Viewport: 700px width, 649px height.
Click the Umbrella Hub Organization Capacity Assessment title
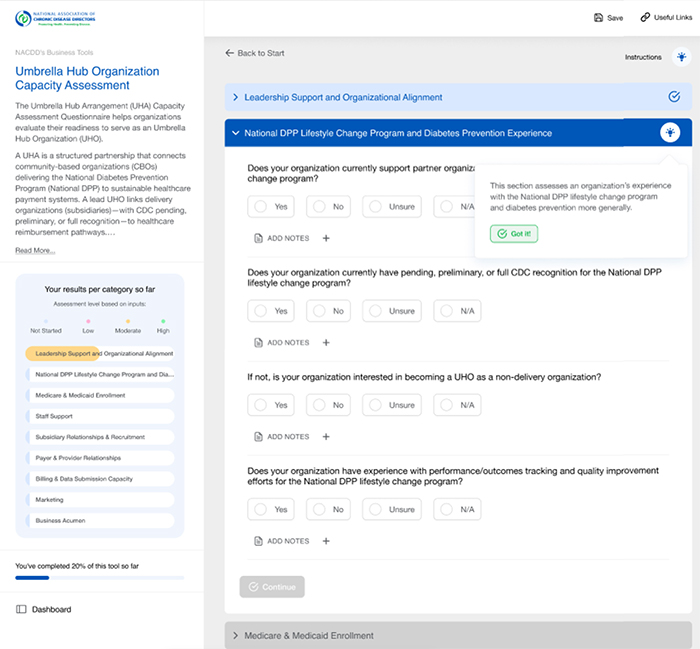tap(87, 78)
